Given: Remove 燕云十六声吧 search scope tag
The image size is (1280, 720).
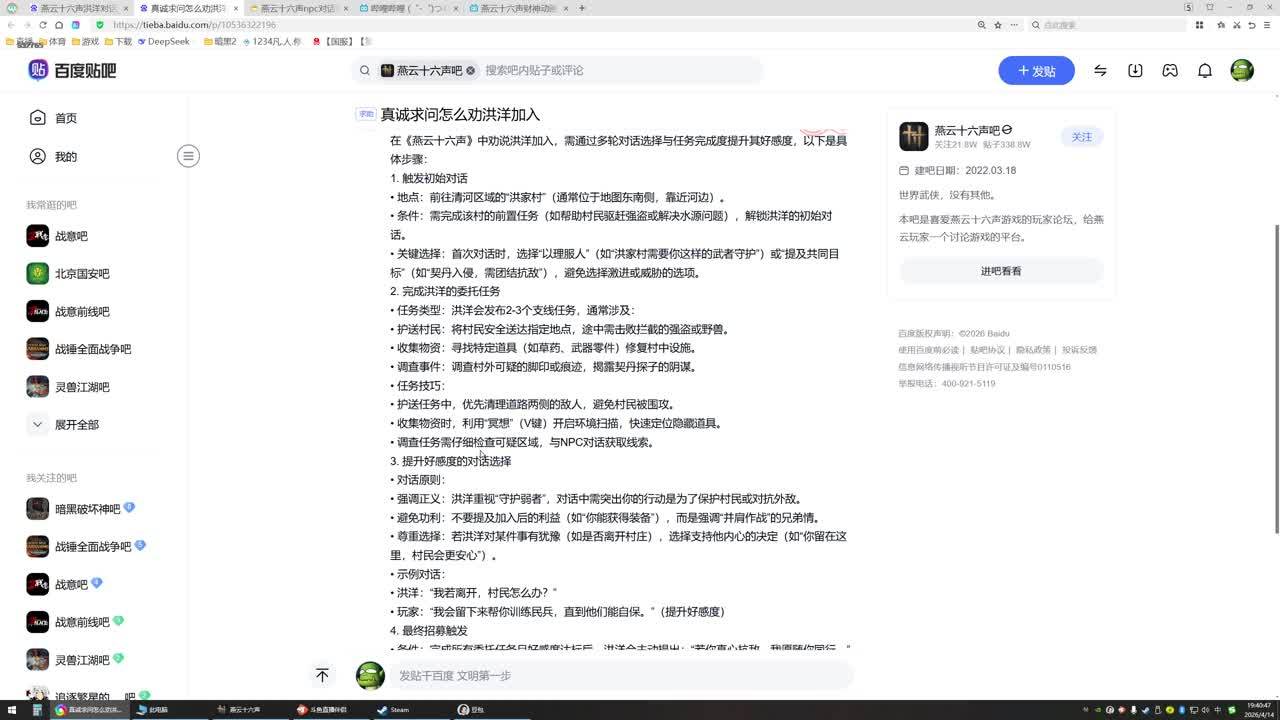Looking at the screenshot, I should (470, 71).
